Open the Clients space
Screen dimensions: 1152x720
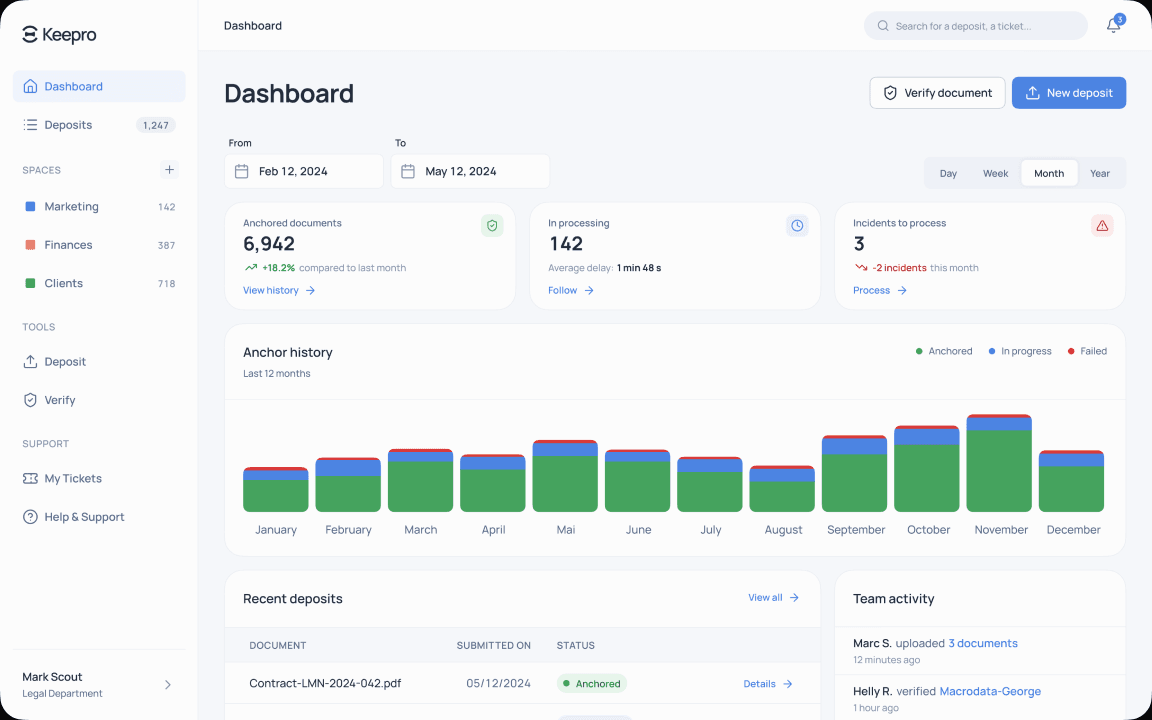(x=99, y=283)
